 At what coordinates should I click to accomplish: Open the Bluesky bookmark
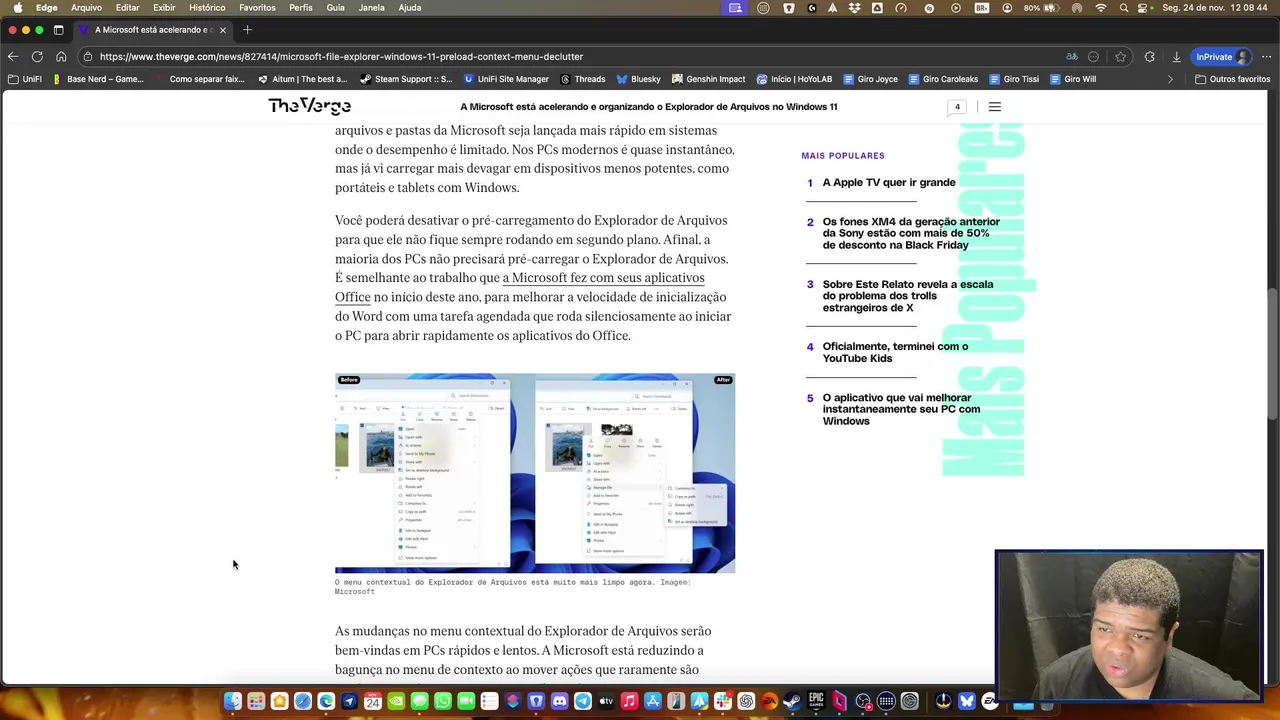[x=639, y=79]
